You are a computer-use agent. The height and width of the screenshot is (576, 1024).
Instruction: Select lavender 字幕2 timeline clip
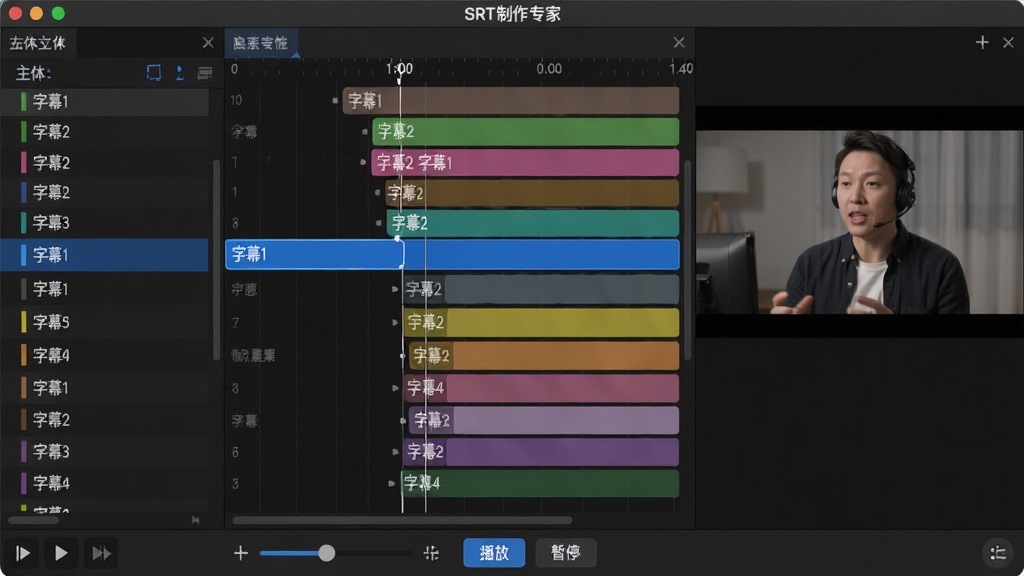tap(544, 421)
